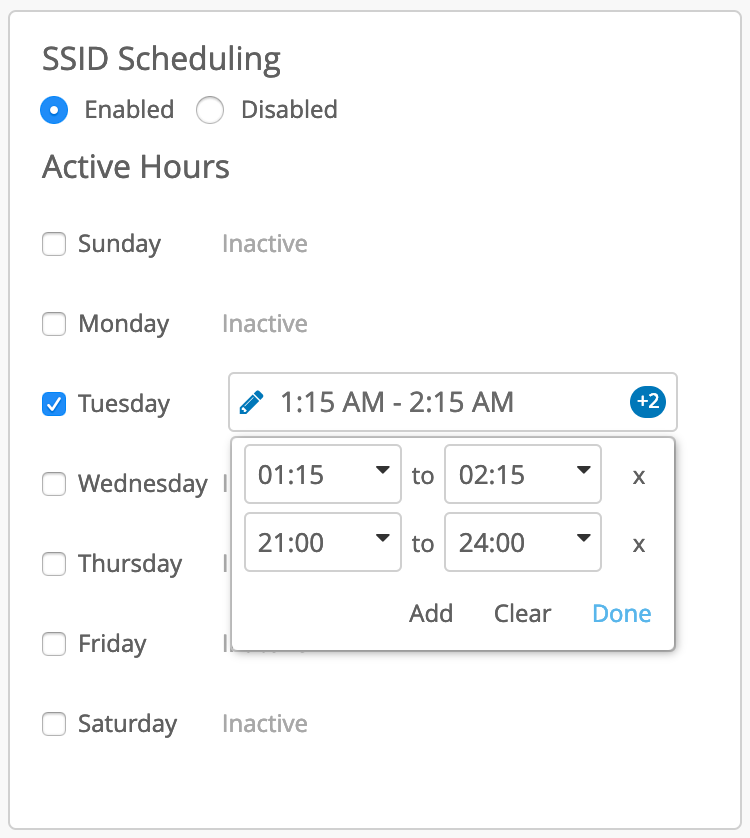Enable the Friday checkbox
750x838 pixels.
click(54, 643)
